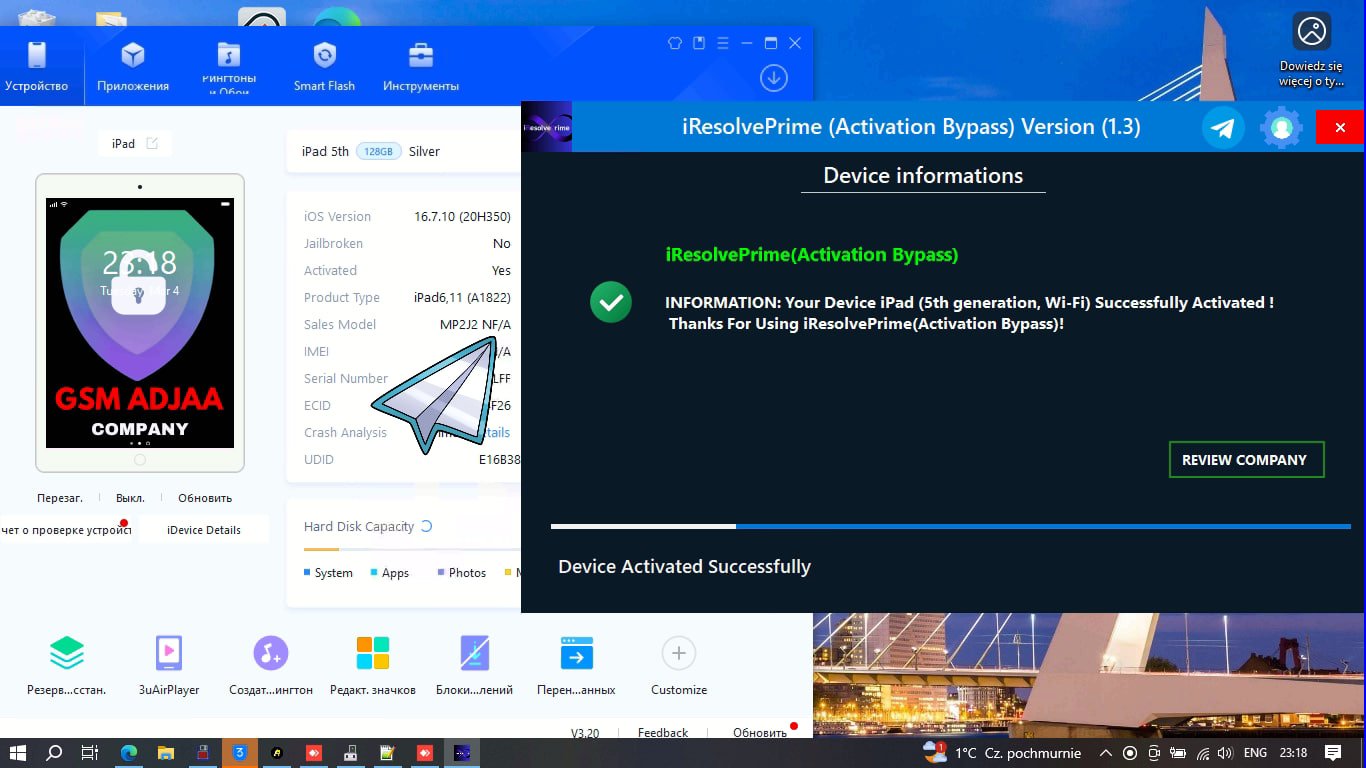Open the clock showing 23:18
Screen dimensions: 1366x768
[x=1293, y=753]
